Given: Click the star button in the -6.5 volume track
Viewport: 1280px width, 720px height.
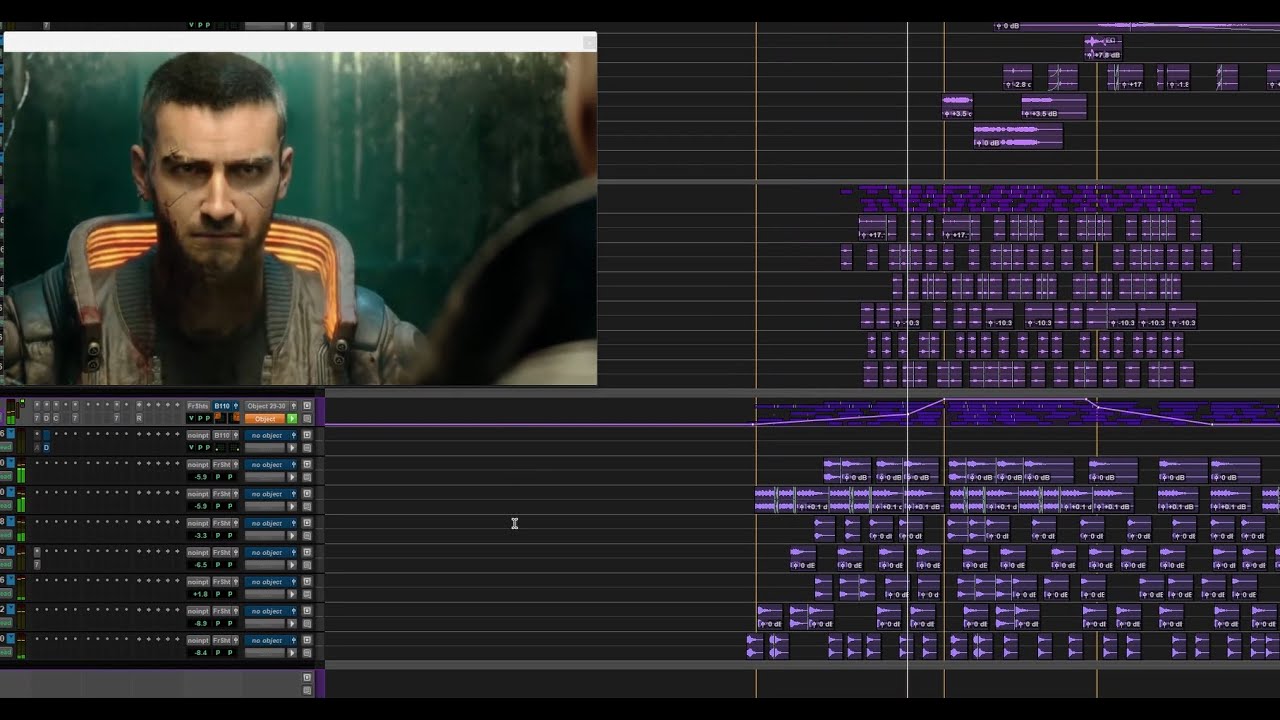Looking at the screenshot, I should [x=37, y=552].
